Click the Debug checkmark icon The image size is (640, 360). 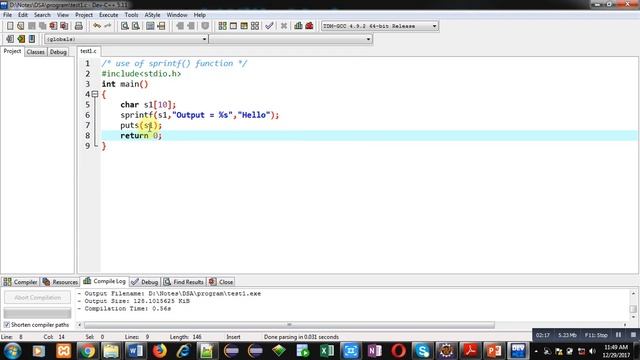pos(269,26)
